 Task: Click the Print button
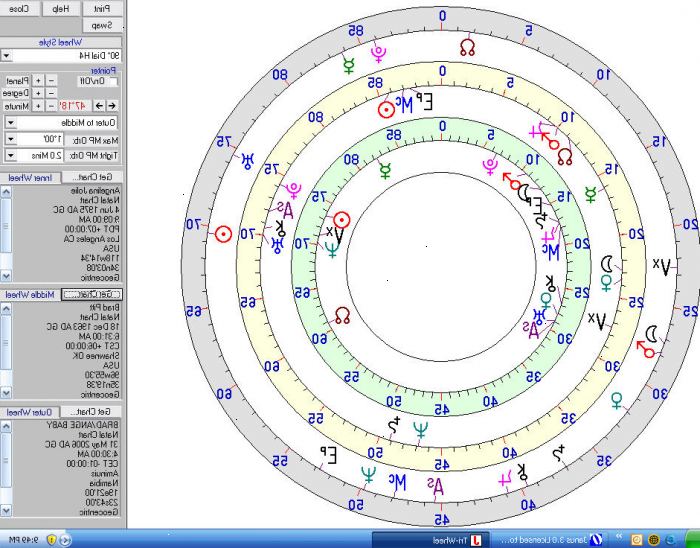[x=103, y=8]
